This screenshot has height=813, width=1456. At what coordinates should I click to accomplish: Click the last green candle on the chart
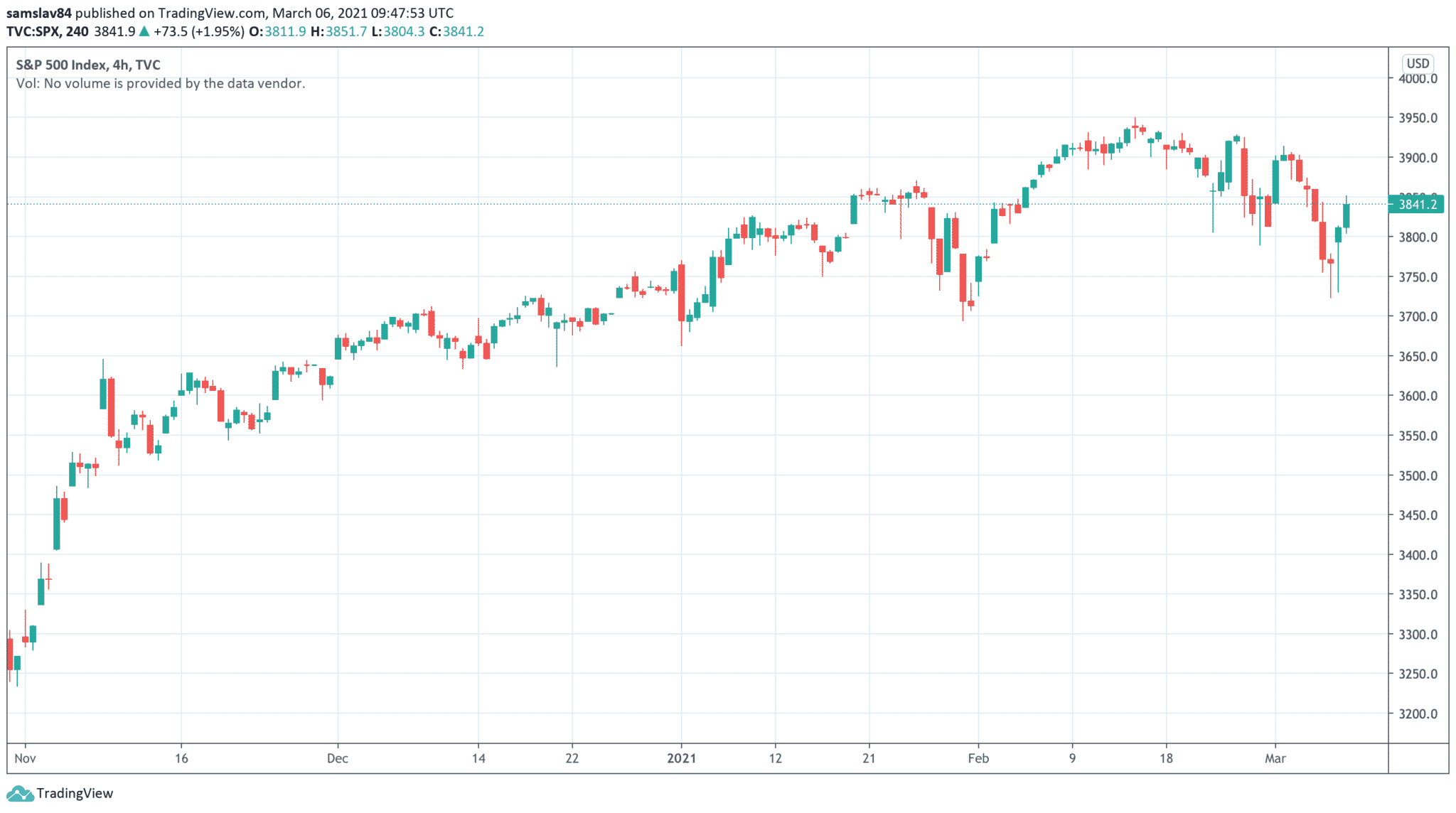click(1346, 216)
